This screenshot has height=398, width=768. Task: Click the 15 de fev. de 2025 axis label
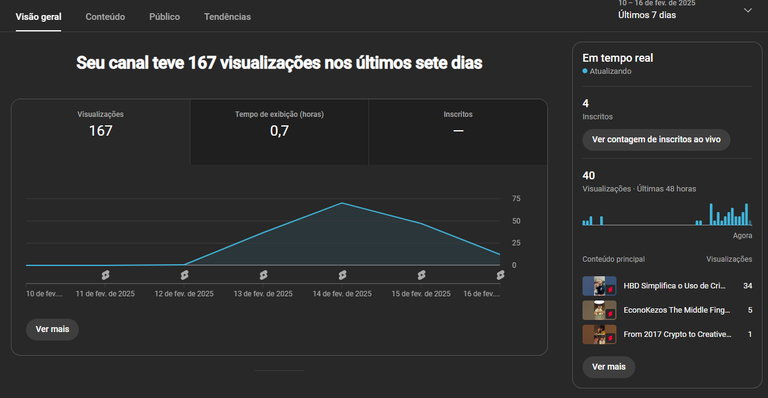pyautogui.click(x=421, y=294)
